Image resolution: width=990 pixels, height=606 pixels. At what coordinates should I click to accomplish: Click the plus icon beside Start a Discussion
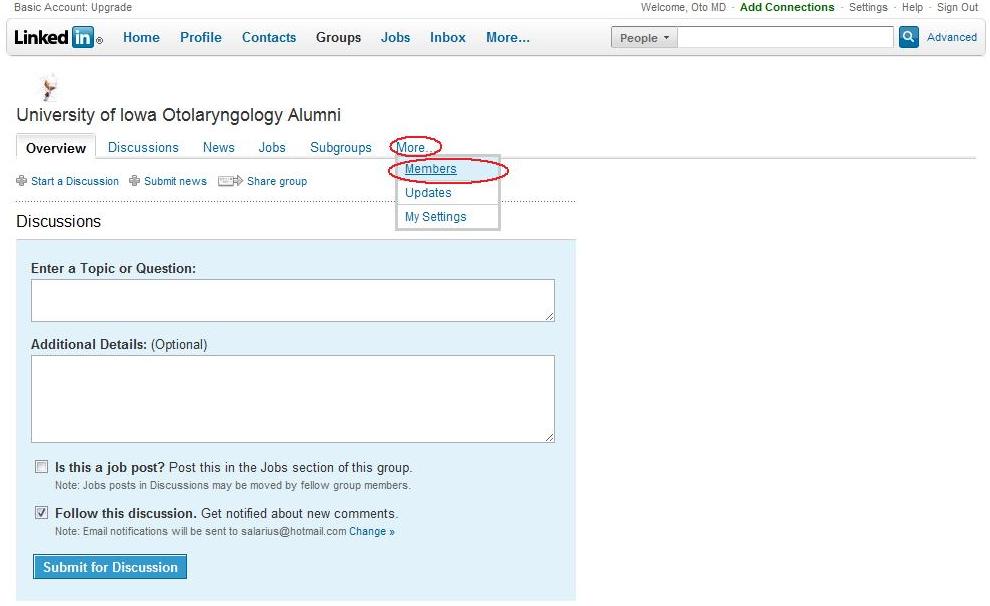point(21,181)
